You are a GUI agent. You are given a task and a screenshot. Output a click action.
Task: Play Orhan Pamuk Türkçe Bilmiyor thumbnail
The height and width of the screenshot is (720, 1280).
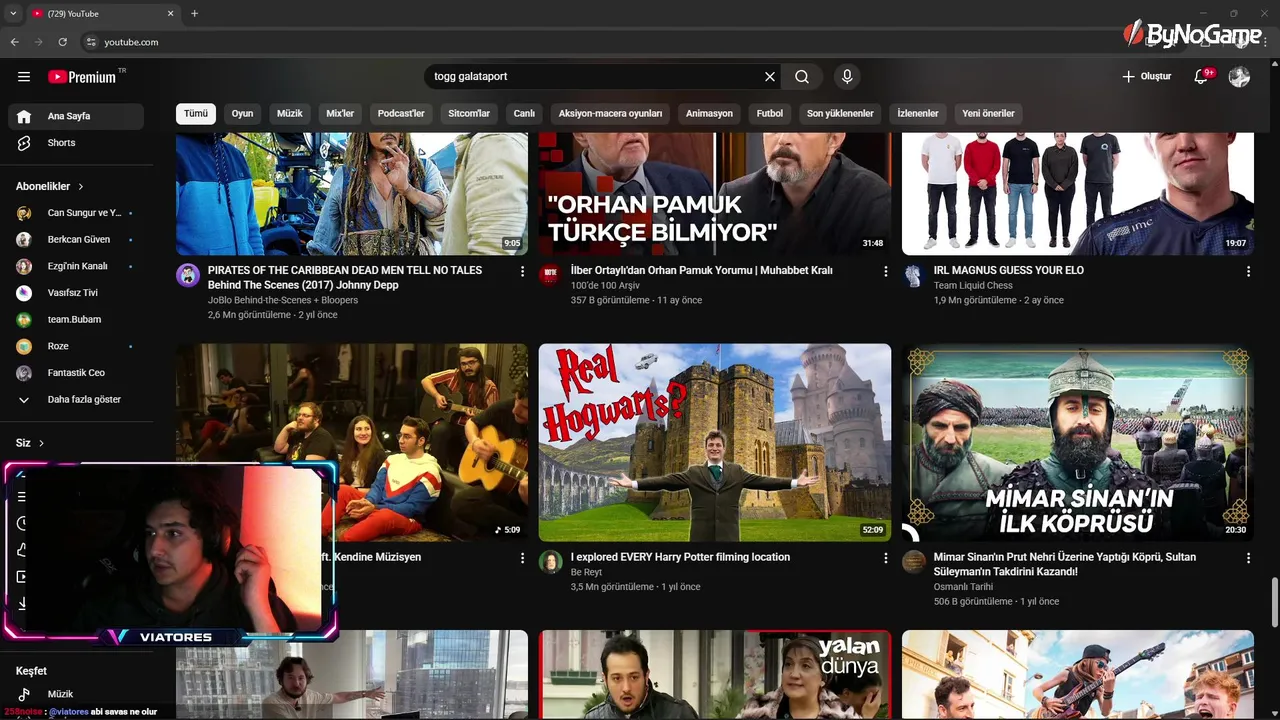pyautogui.click(x=715, y=194)
